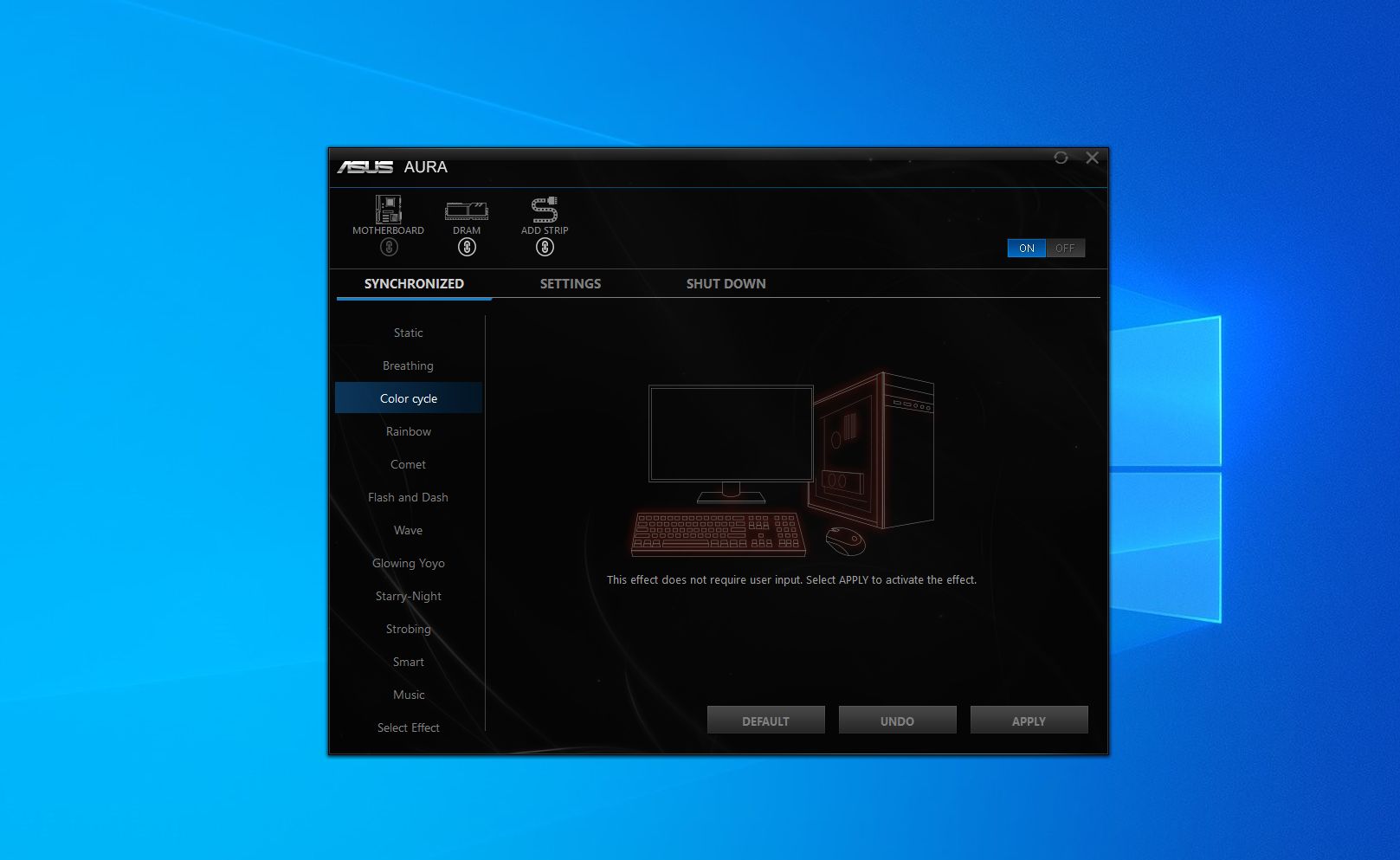Image resolution: width=1400 pixels, height=860 pixels.
Task: Switch lighting ON
Action: point(1026,249)
